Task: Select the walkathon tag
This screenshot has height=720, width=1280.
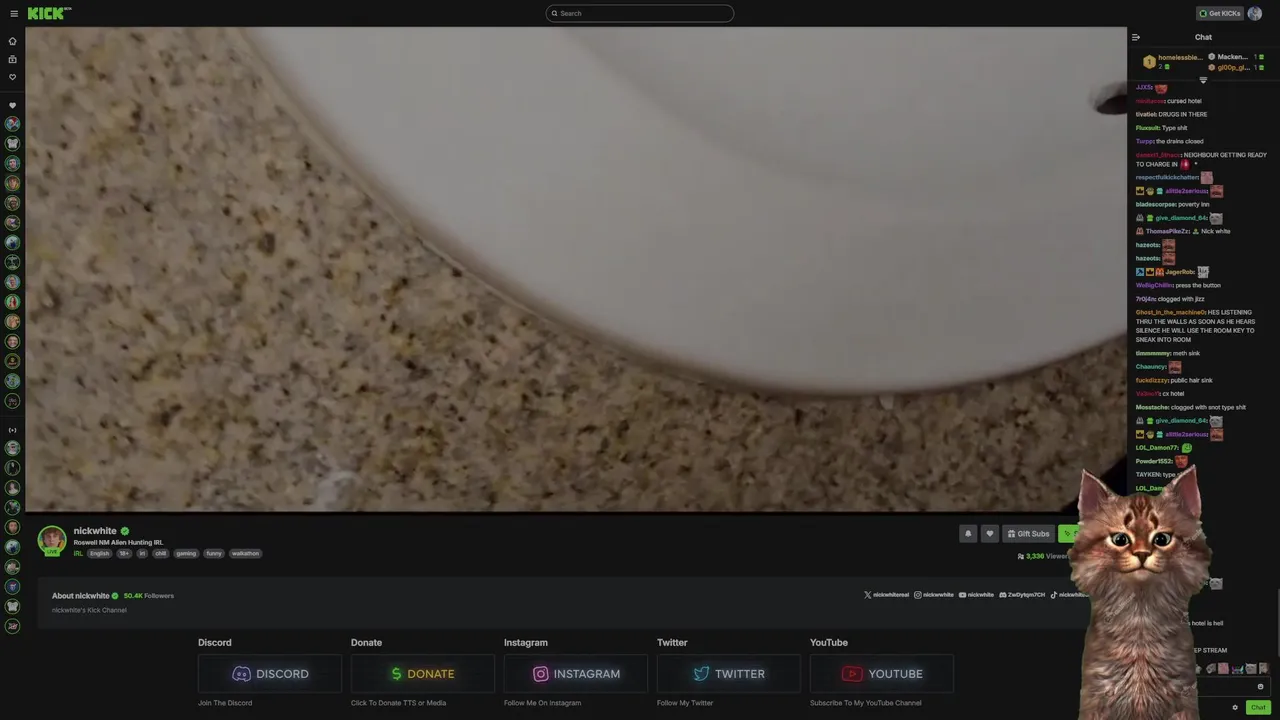Action: coord(245,553)
